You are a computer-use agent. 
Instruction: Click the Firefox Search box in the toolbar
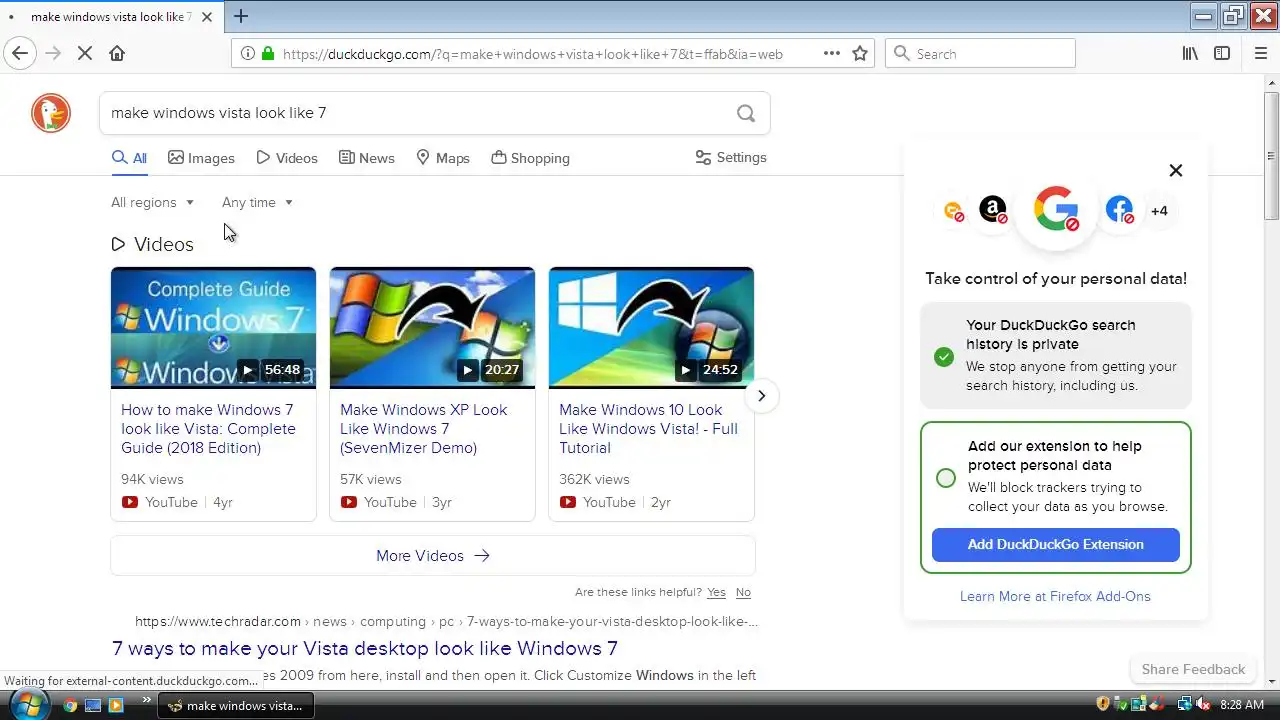pyautogui.click(x=980, y=54)
